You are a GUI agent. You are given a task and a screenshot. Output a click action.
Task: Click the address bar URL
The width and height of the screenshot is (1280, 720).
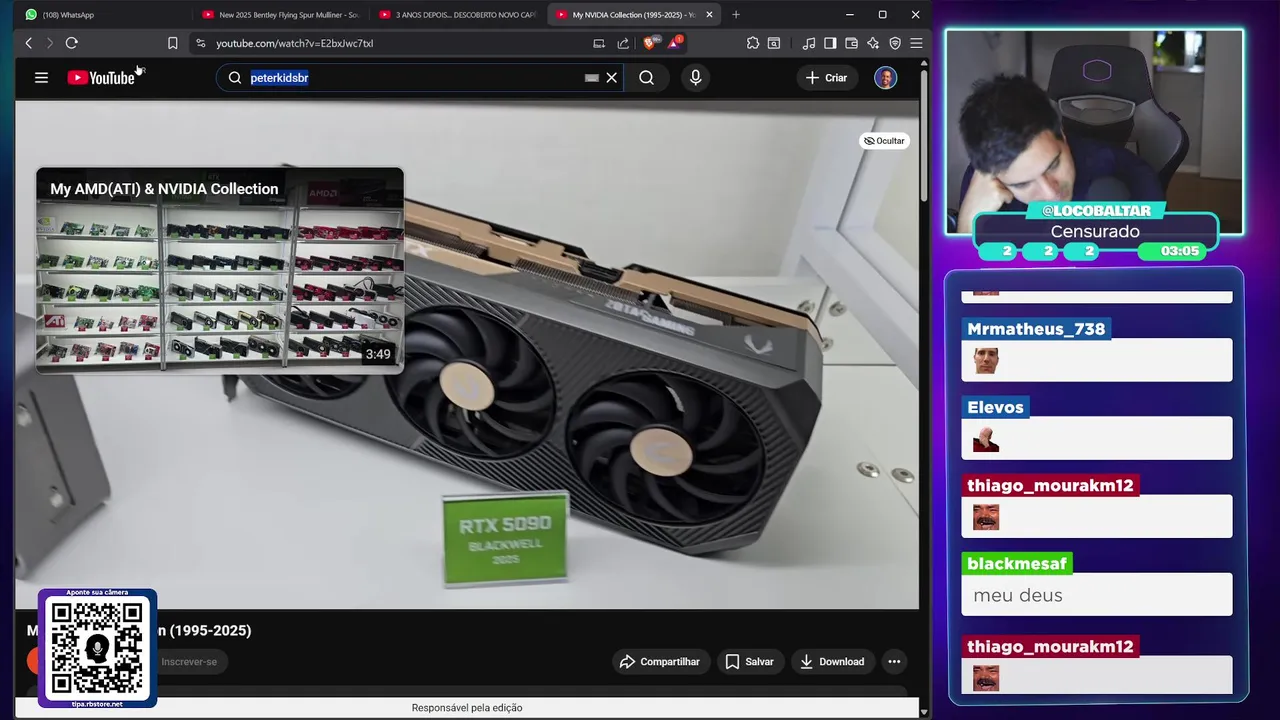[x=294, y=43]
